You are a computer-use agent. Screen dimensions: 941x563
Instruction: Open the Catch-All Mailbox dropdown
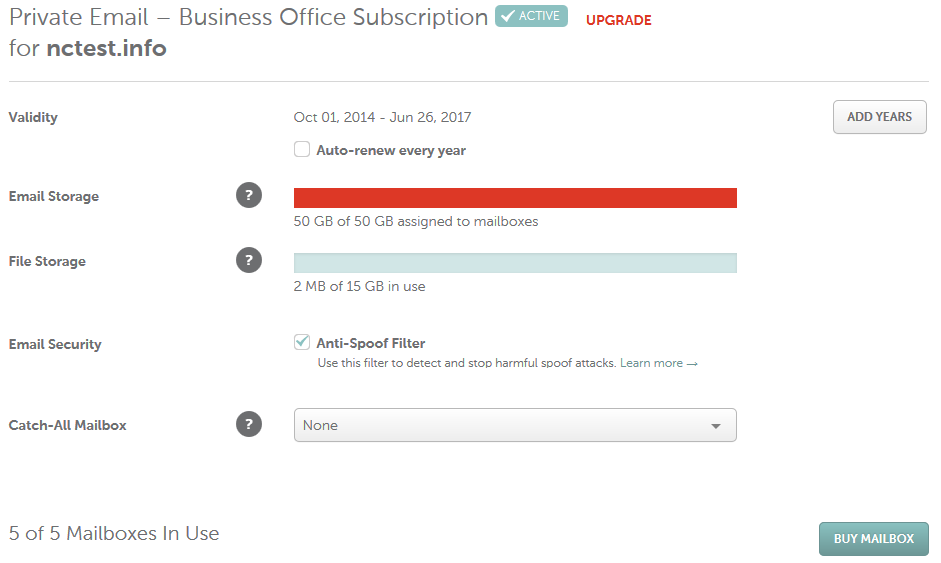click(x=515, y=425)
